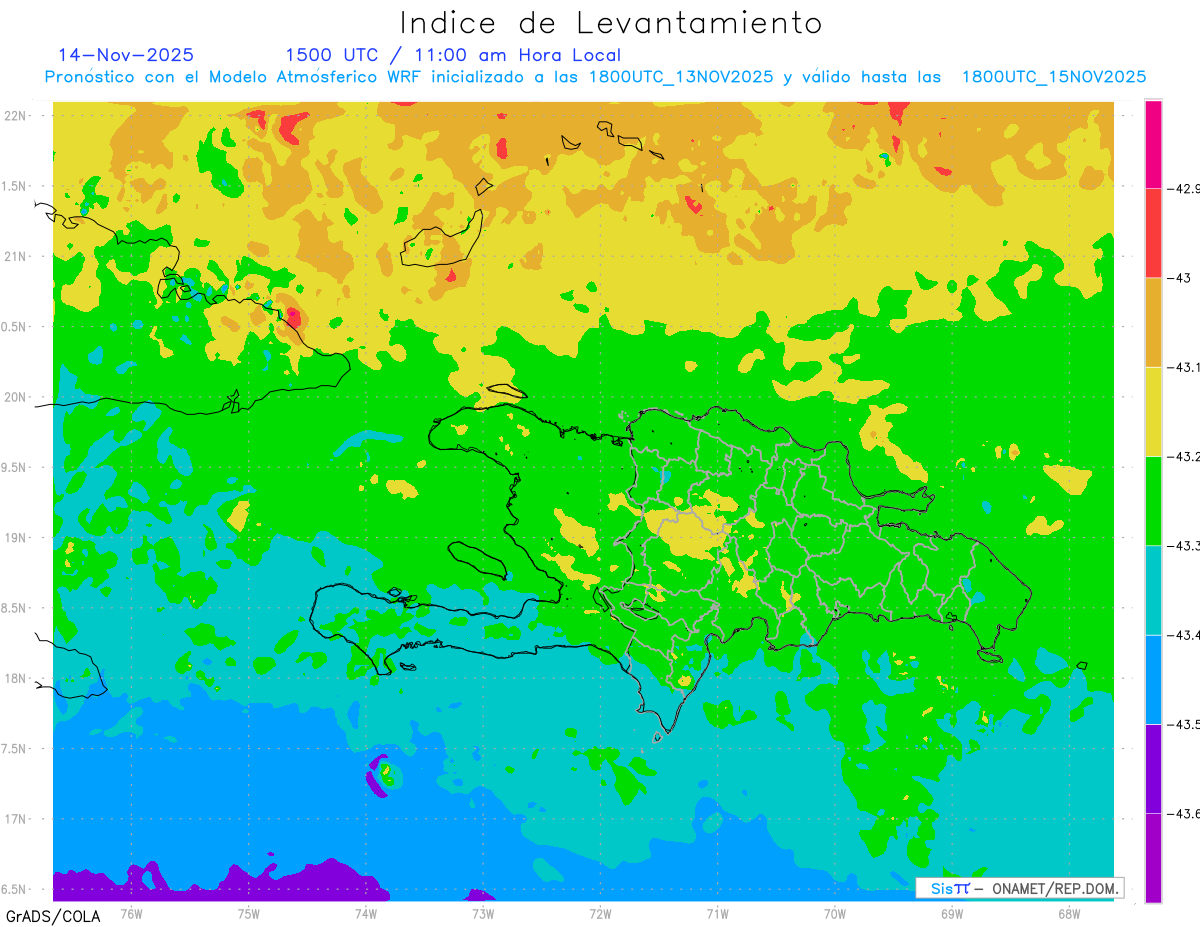Select the magenta swatch at the top of the color bar
Image resolution: width=1200 pixels, height=927 pixels.
tap(1153, 144)
